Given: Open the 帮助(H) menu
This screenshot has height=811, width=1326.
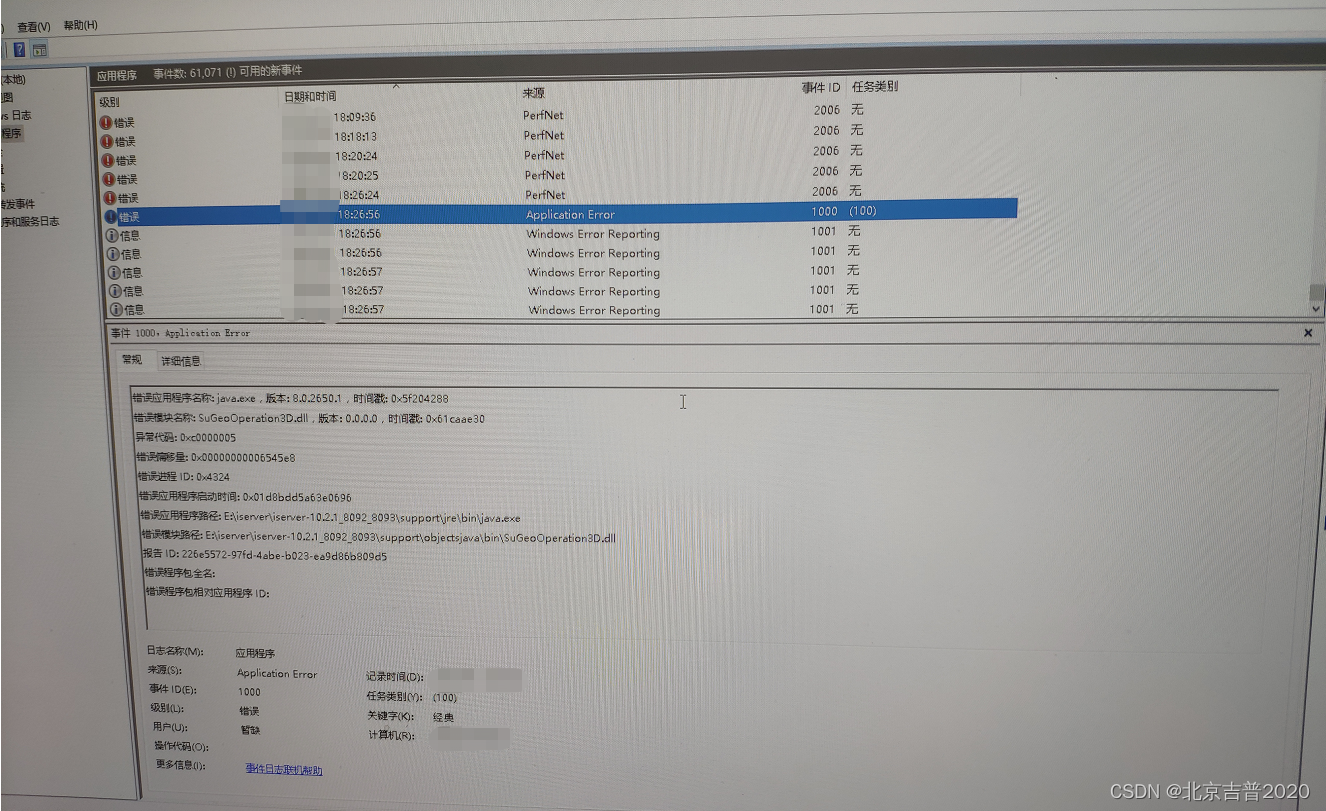Looking at the screenshot, I should [81, 25].
